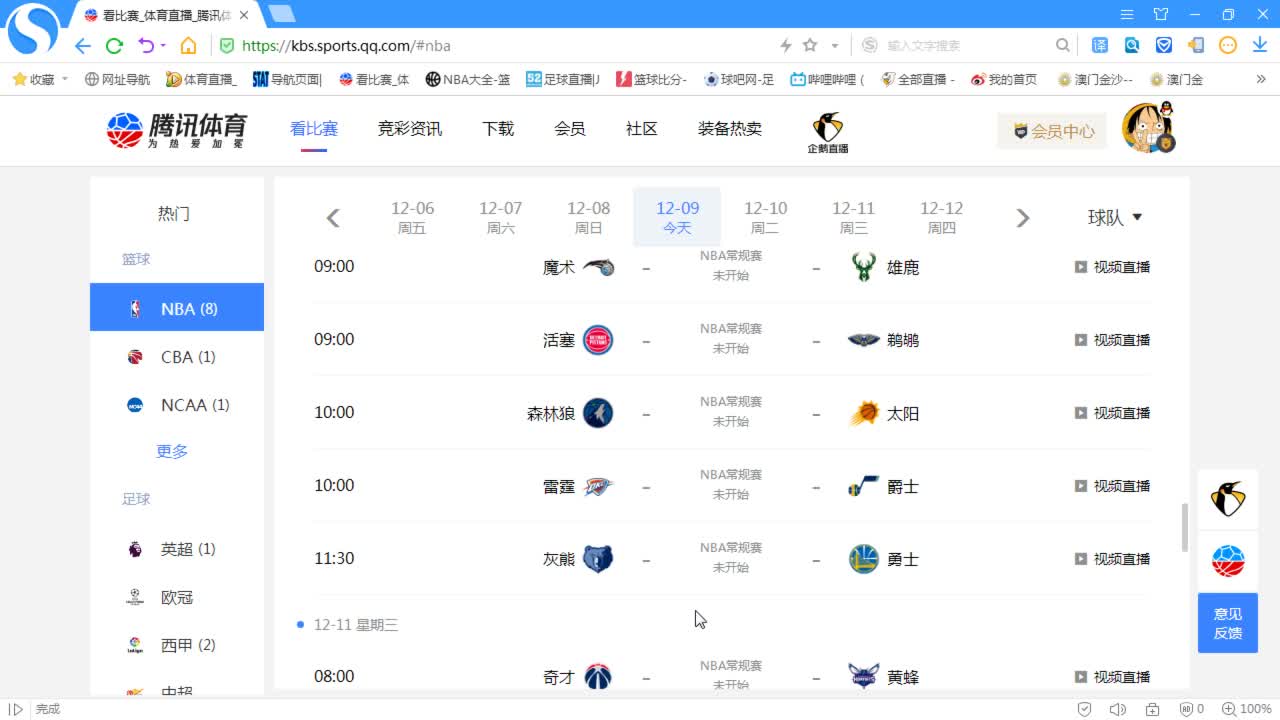Open the undo history dropdown arrow
Viewport: 1280px width, 720px height.
click(x=163, y=45)
